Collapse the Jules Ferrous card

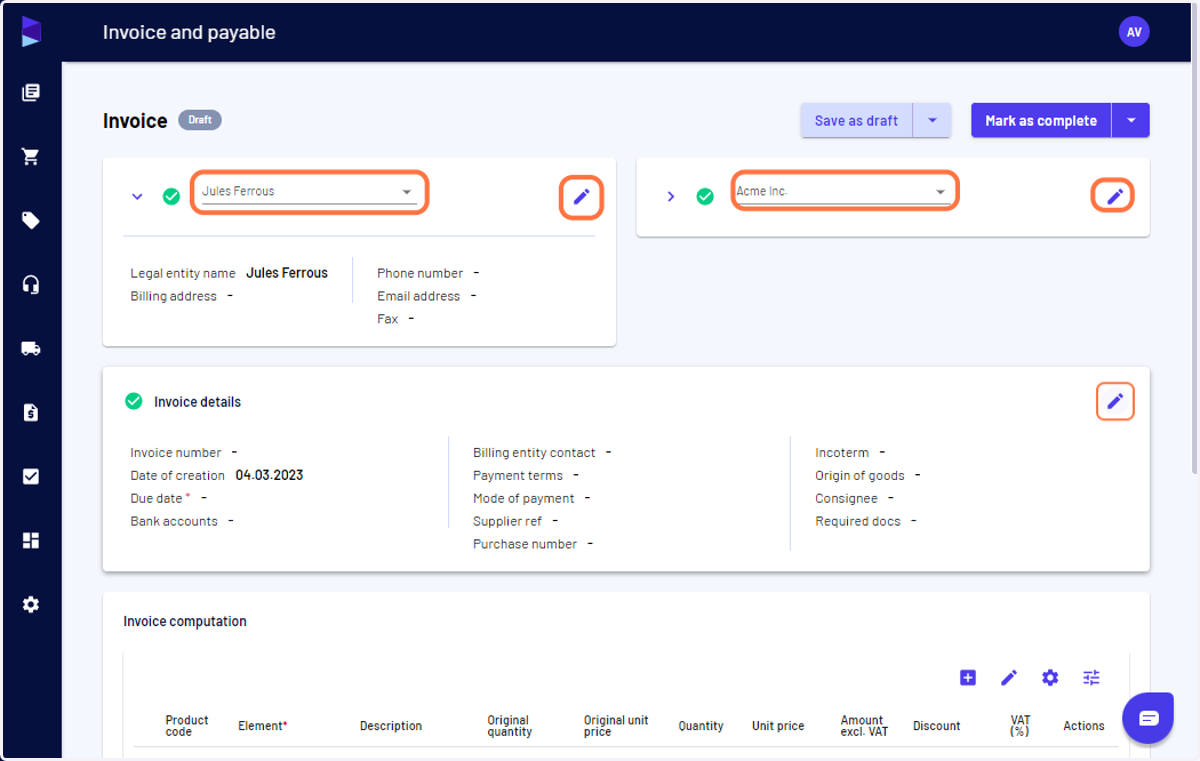[138, 196]
